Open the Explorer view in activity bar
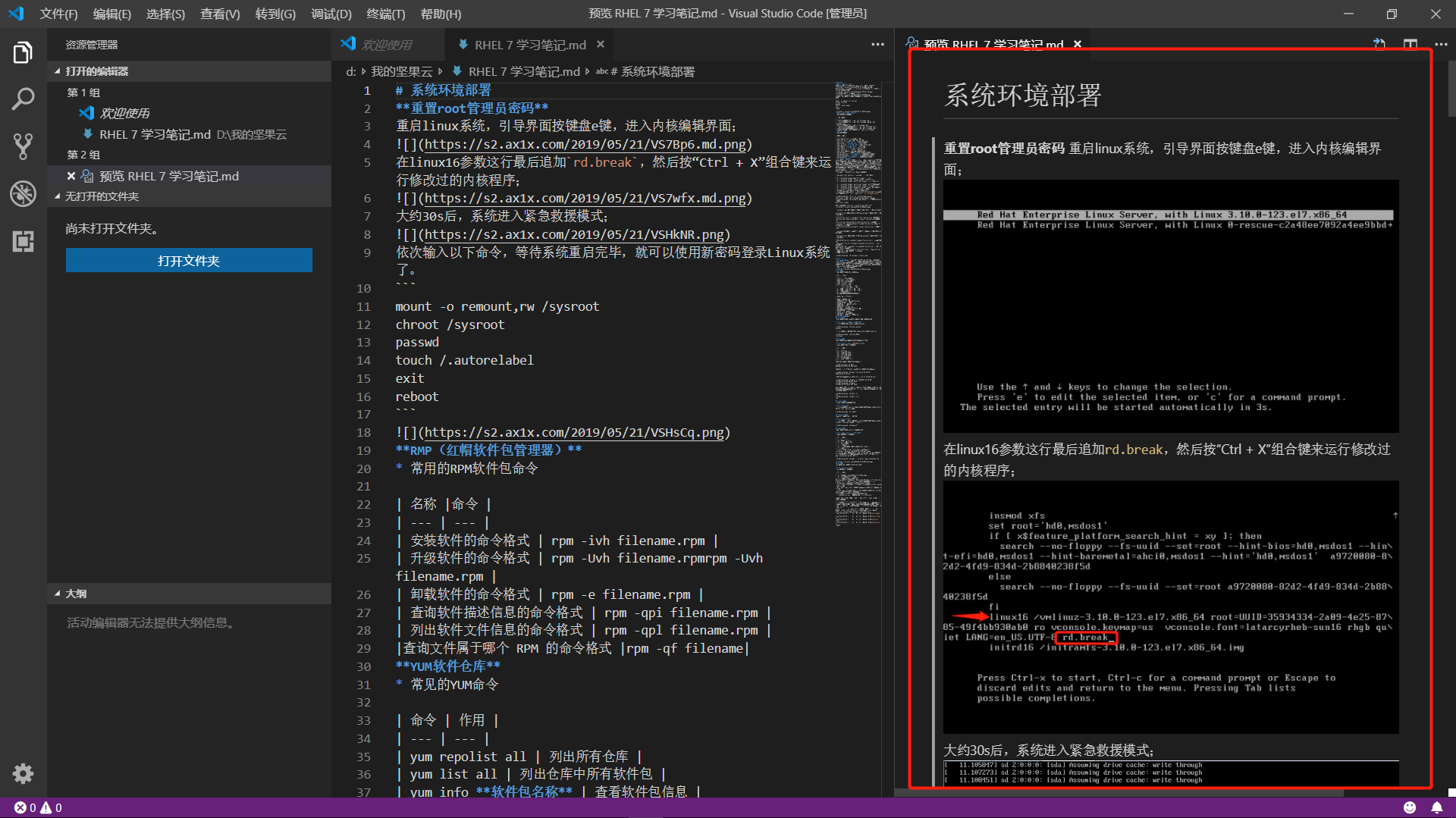Screen dimensions: 1456x818 23,53
